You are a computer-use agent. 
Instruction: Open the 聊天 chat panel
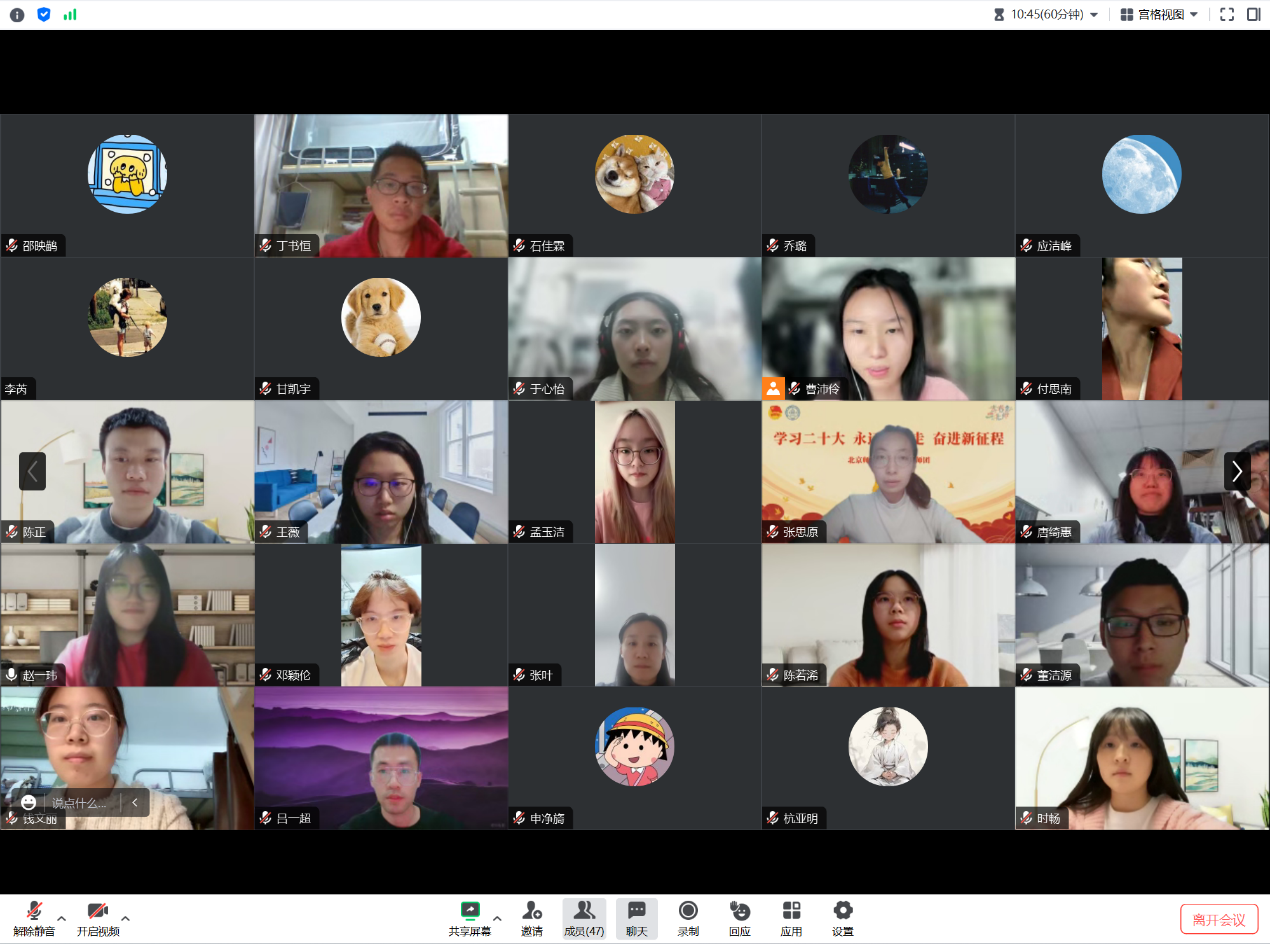637,917
